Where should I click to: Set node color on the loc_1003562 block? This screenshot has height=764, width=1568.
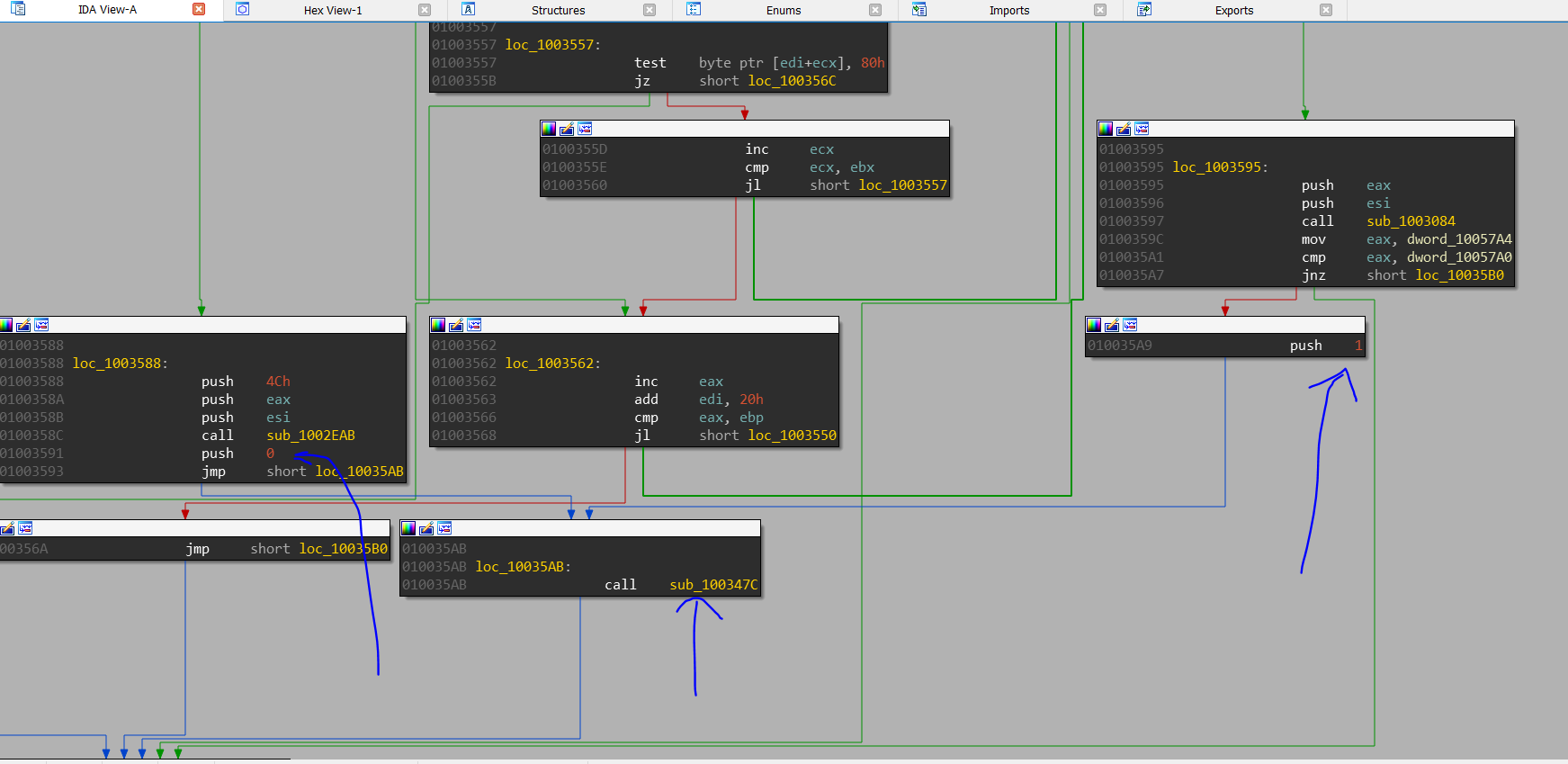click(x=438, y=325)
